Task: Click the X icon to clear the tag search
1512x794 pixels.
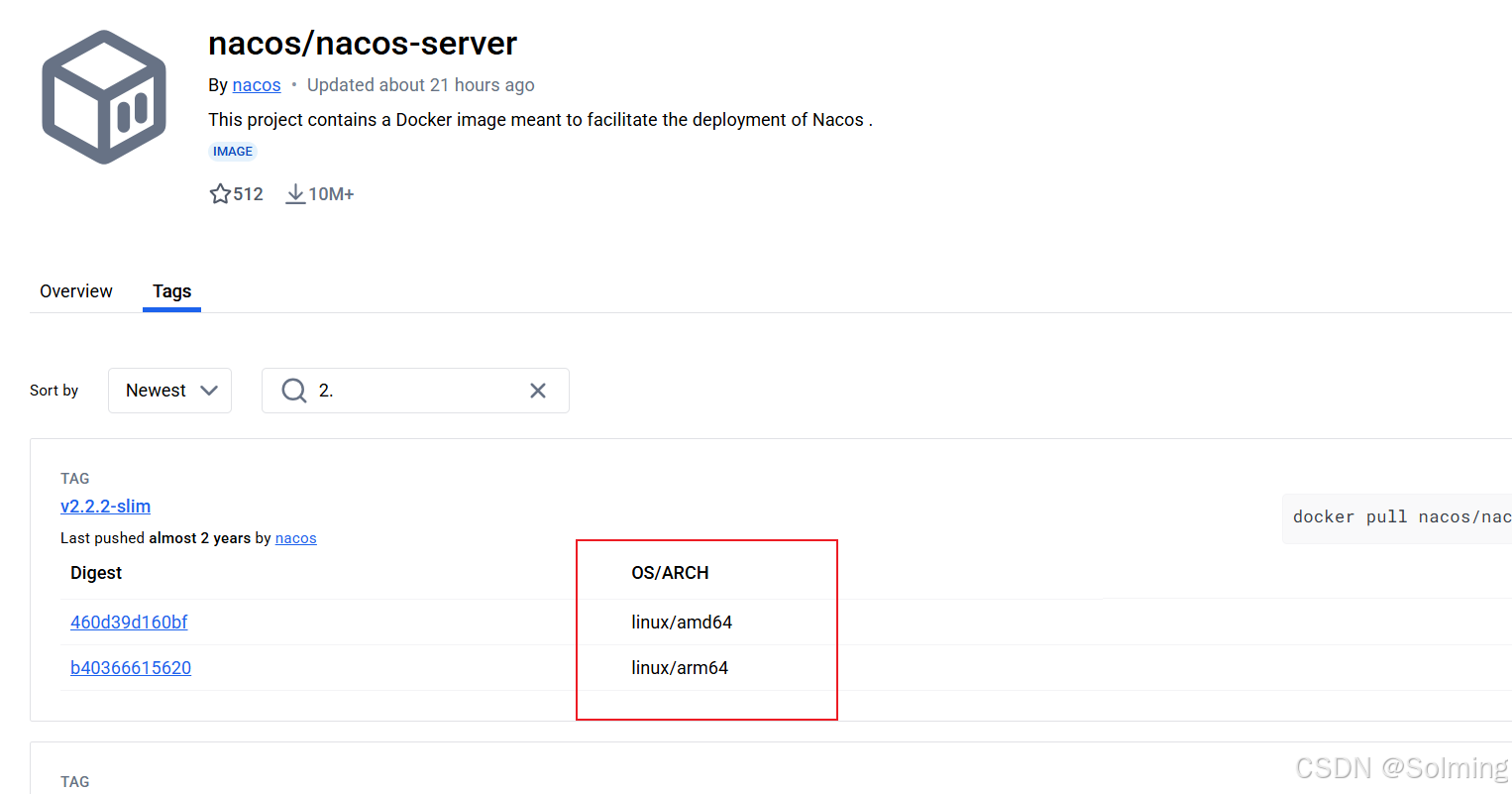Action: click(x=537, y=390)
